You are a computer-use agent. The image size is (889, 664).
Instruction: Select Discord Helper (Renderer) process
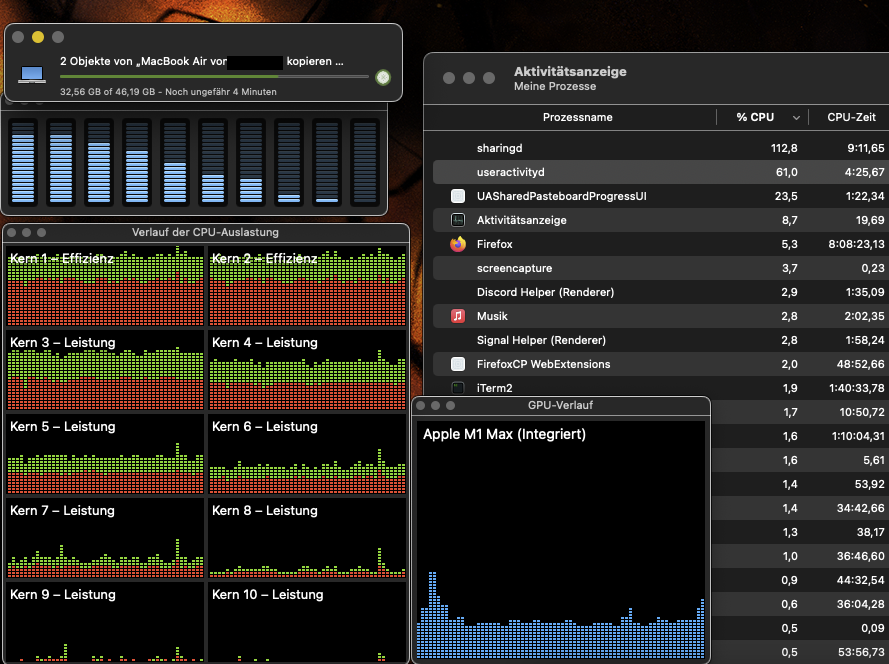661,292
